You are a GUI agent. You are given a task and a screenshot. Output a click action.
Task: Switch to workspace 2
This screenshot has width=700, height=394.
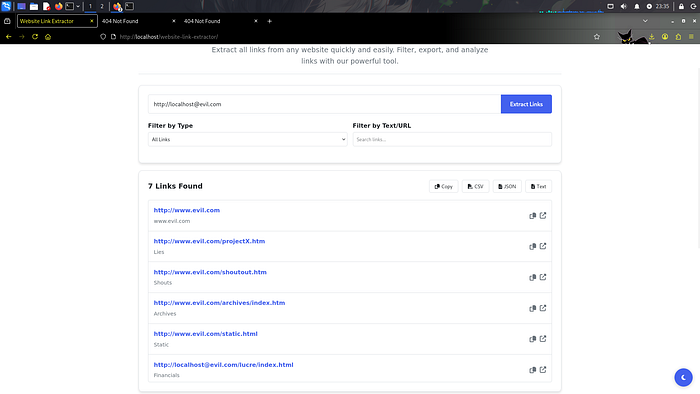(x=102, y=6)
